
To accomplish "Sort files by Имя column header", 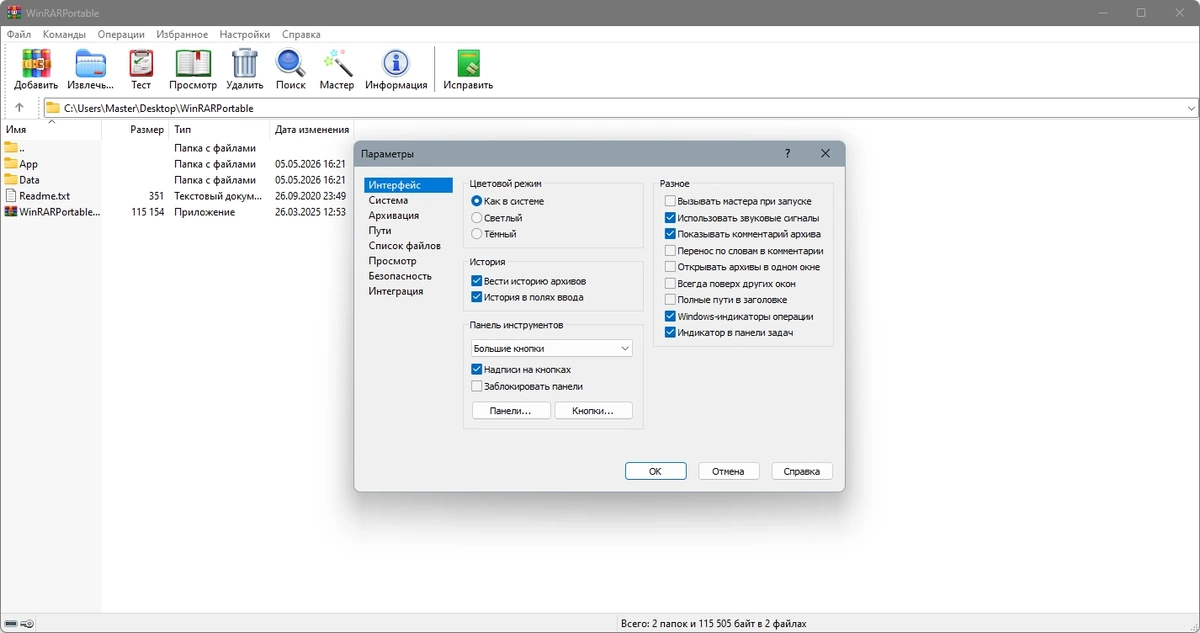I will click(x=51, y=129).
